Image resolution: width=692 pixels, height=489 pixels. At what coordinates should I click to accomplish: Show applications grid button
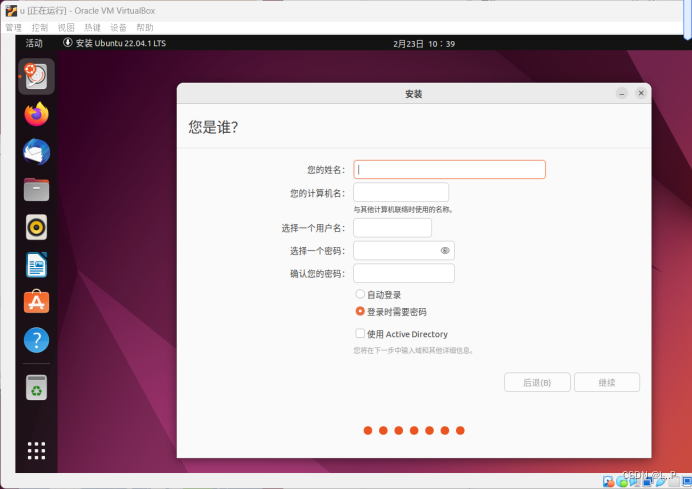[36, 451]
